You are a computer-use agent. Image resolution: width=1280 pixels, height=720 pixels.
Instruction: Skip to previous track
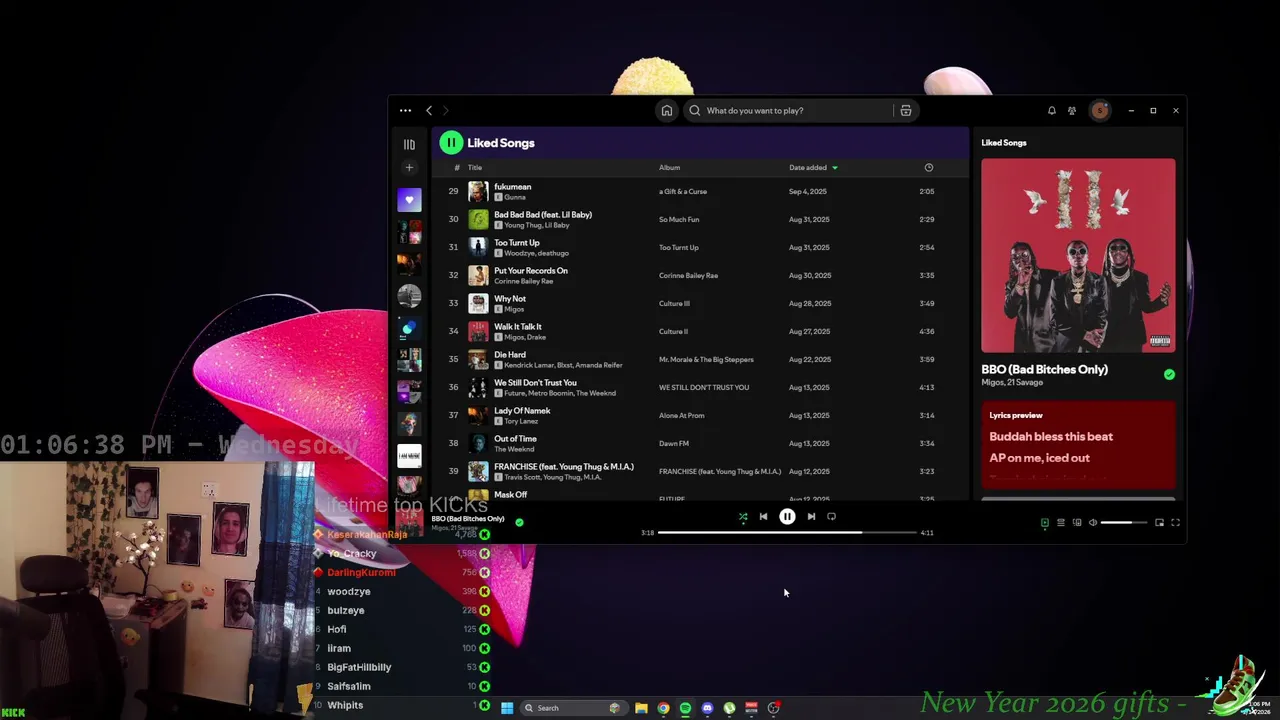(x=763, y=517)
